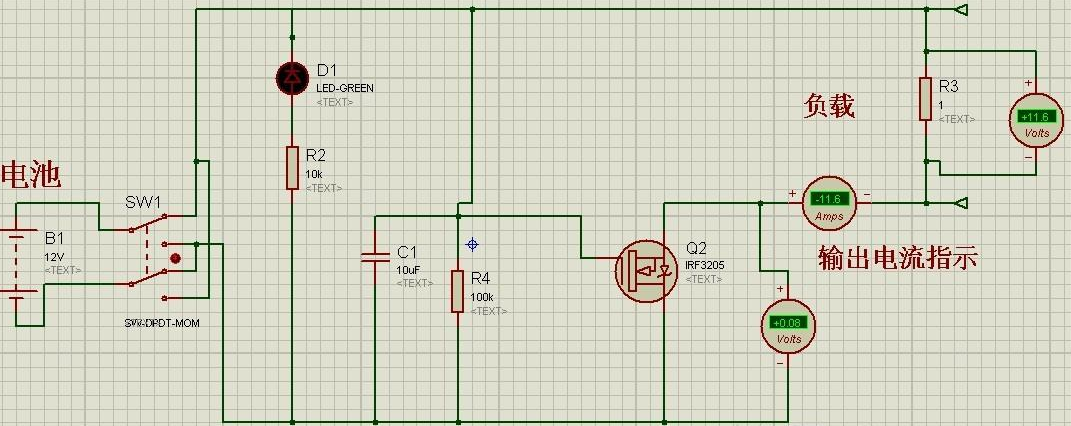Select the green LED D1 symbol

pos(292,78)
